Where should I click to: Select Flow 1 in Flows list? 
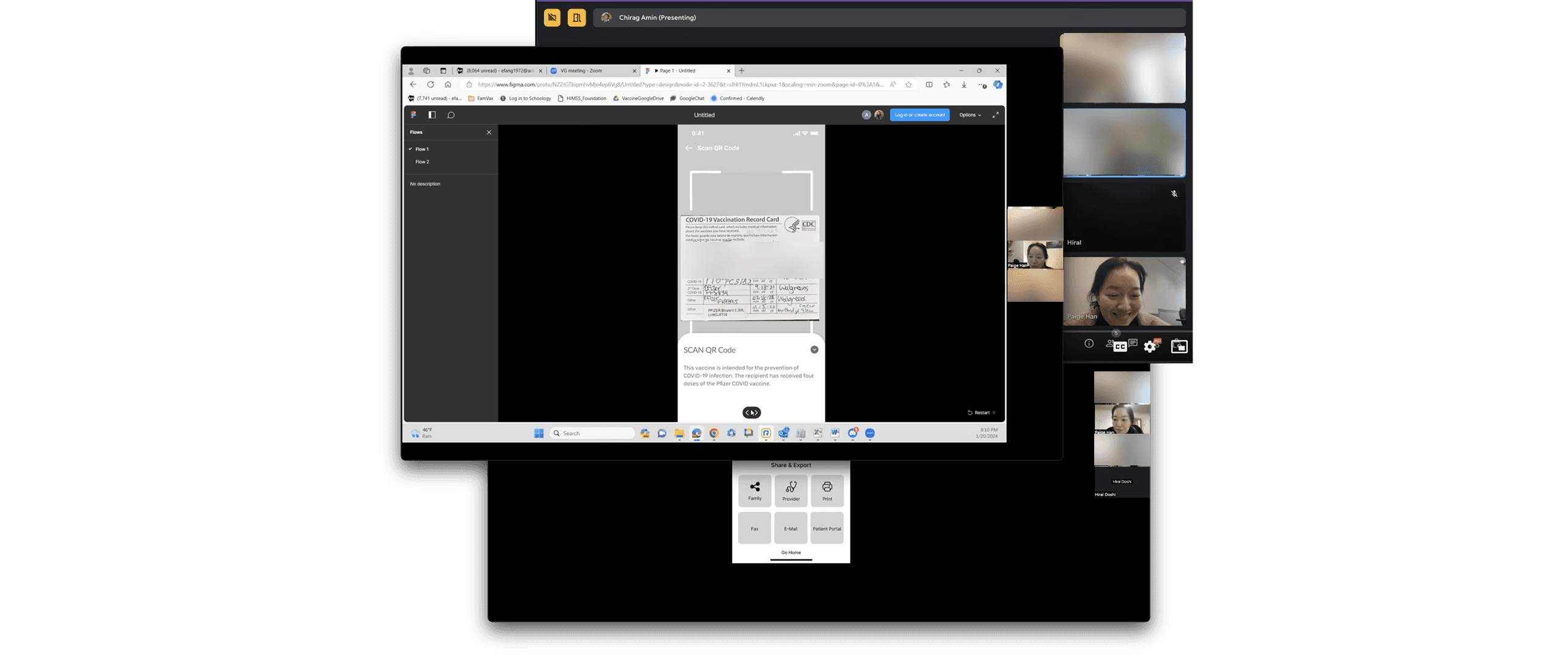(422, 149)
